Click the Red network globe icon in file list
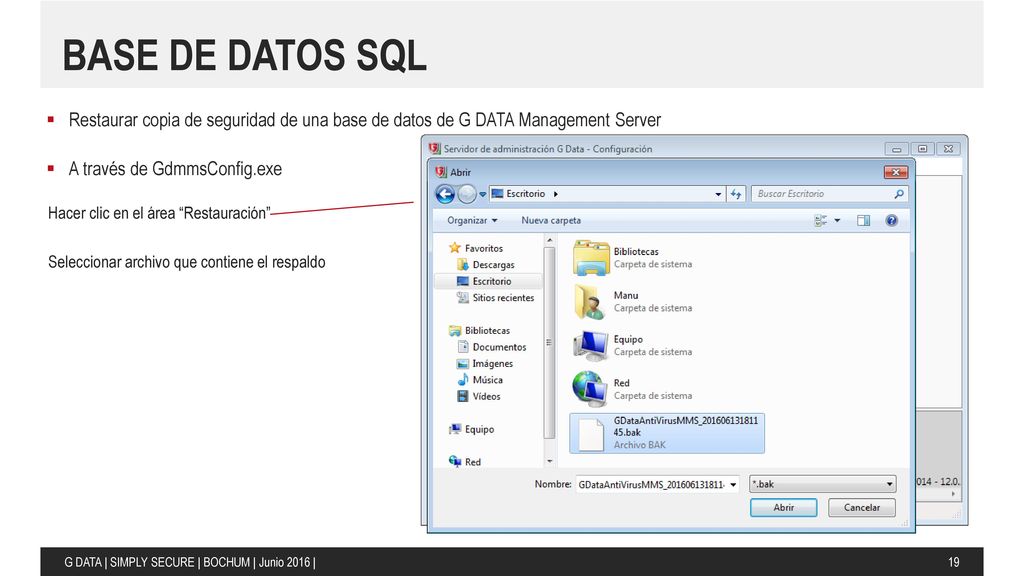Image resolution: width=1024 pixels, height=576 pixels. [589, 389]
